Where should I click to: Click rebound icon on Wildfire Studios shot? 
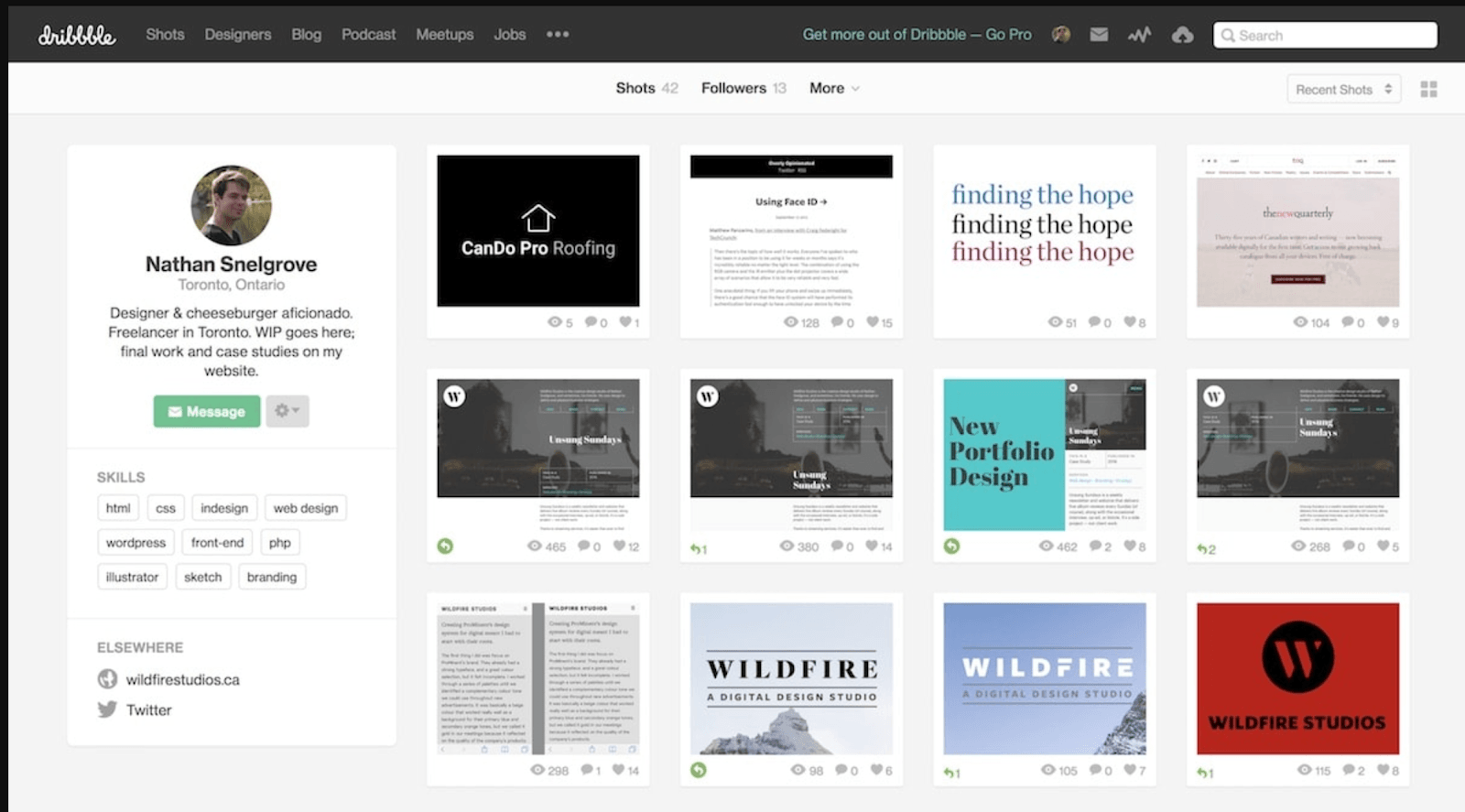[x=1205, y=773]
